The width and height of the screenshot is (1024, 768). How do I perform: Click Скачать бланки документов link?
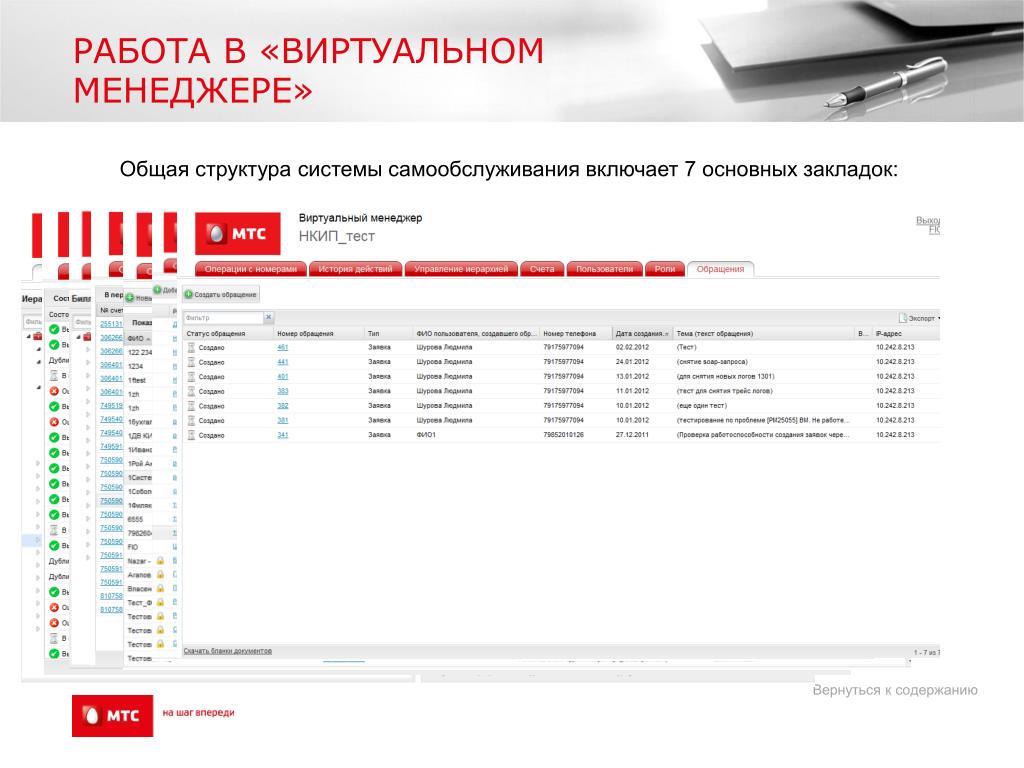click(227, 651)
